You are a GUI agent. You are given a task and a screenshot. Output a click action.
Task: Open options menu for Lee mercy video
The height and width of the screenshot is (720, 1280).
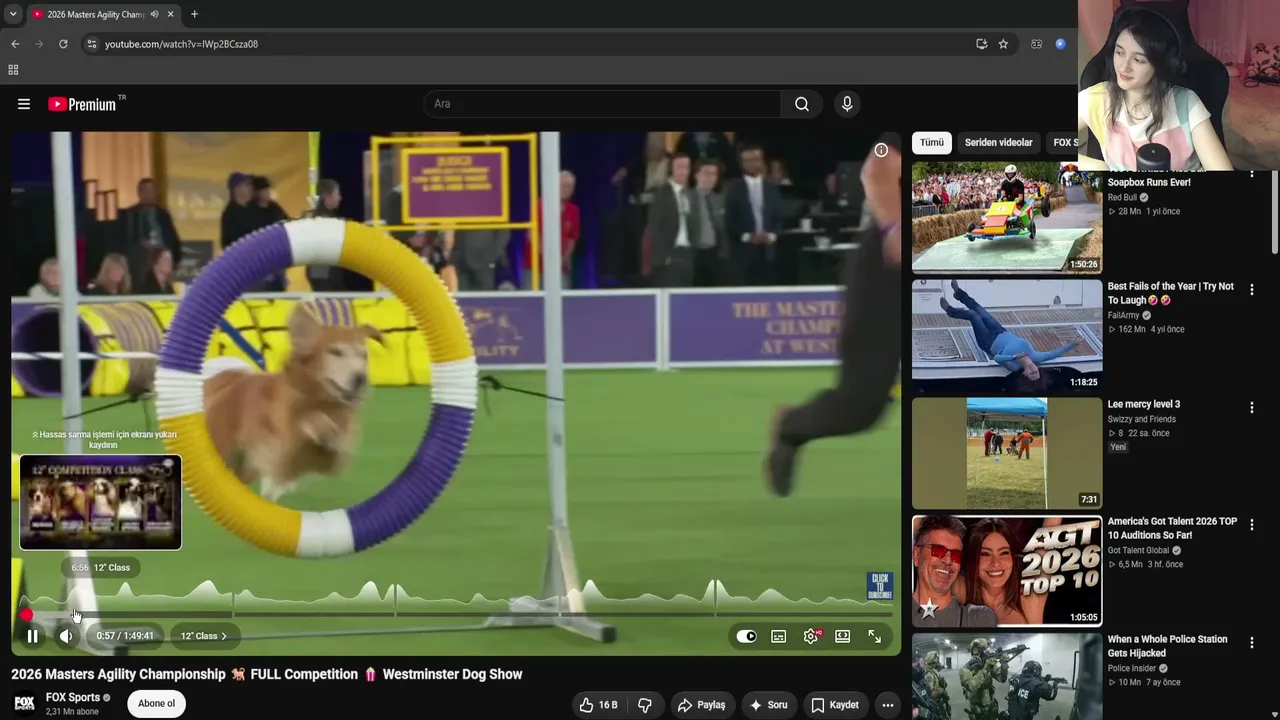coord(1252,408)
